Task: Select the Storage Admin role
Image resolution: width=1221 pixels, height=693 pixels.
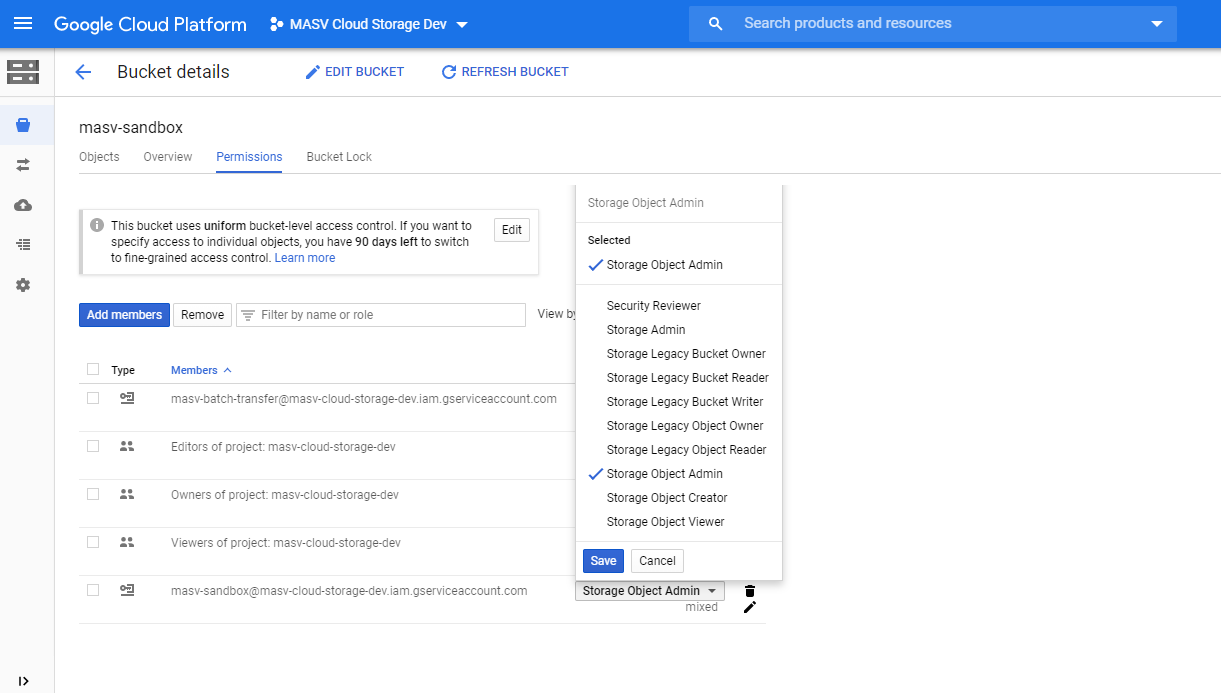Action: (x=646, y=330)
